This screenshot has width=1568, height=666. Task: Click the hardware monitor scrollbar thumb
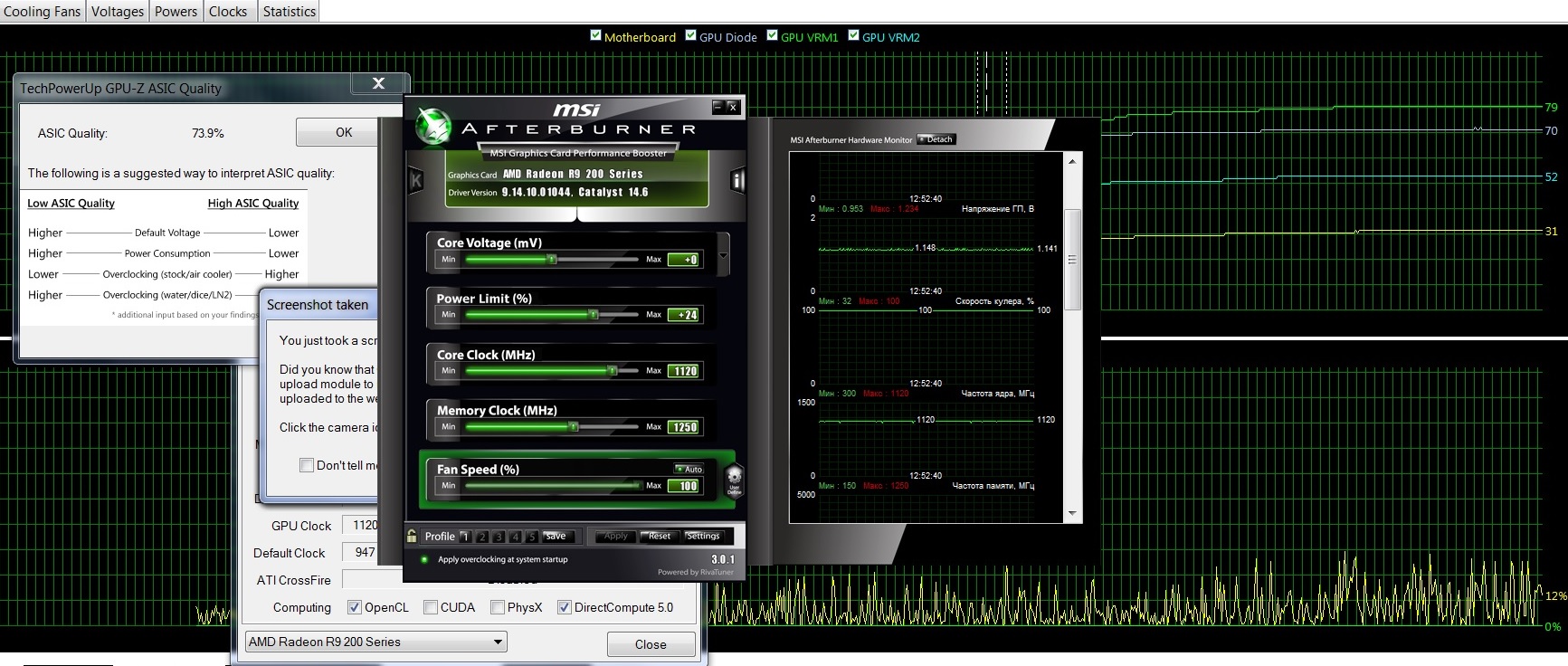pyautogui.click(x=1073, y=261)
